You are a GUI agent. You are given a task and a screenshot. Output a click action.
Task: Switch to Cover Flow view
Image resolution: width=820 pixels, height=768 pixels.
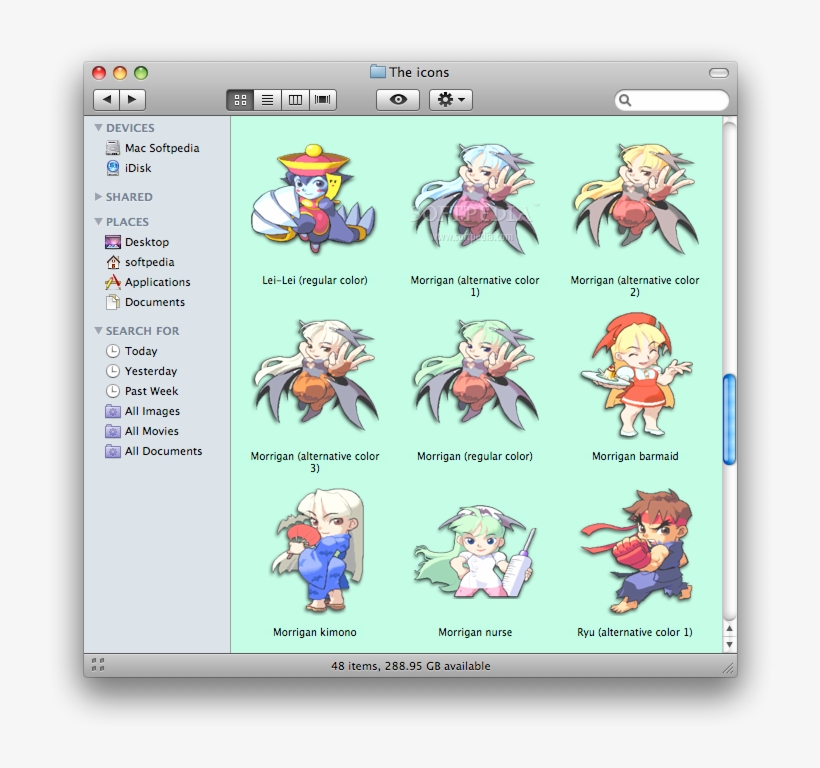point(323,99)
